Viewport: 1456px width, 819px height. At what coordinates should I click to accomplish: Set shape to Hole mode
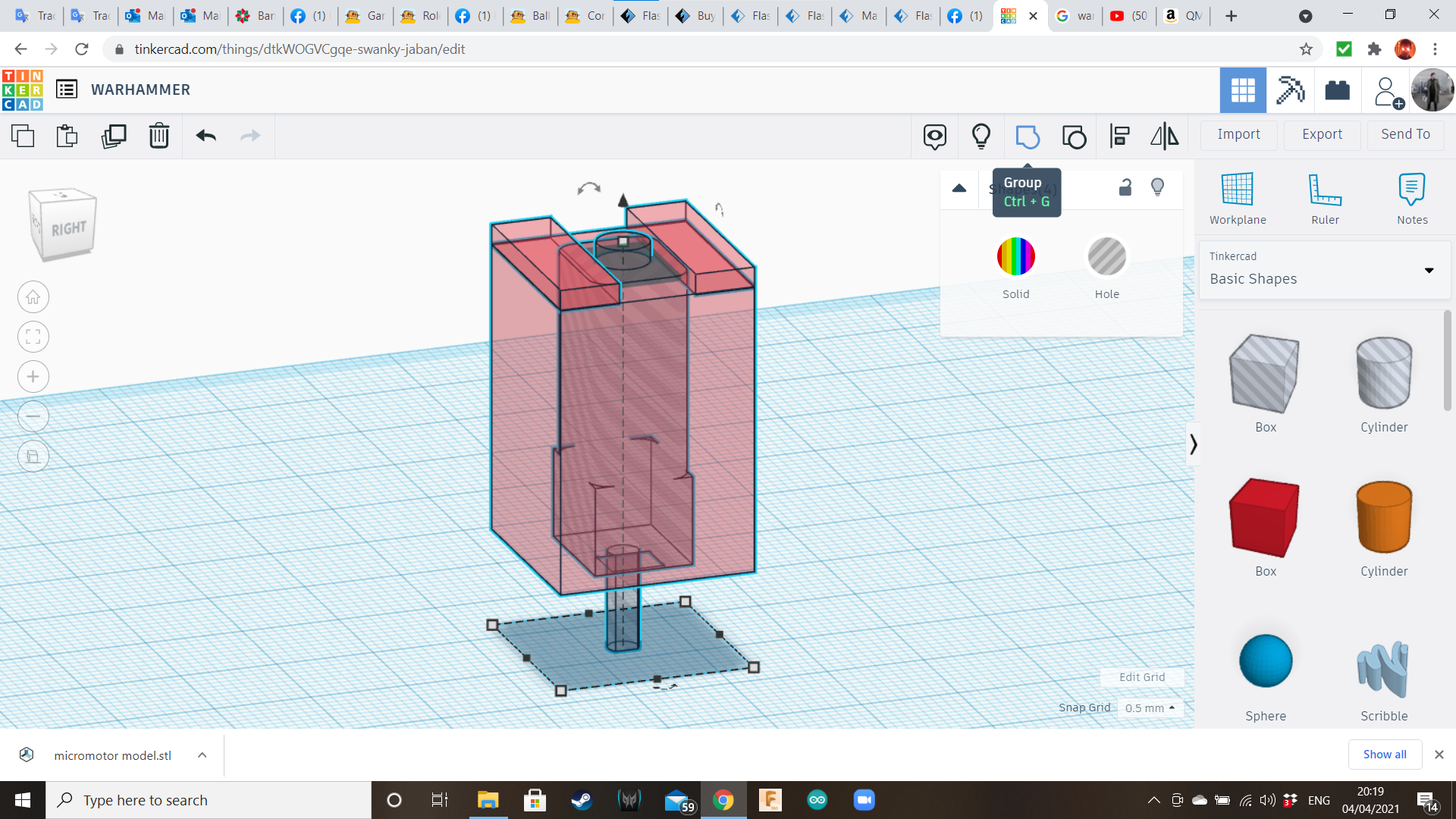tap(1106, 257)
